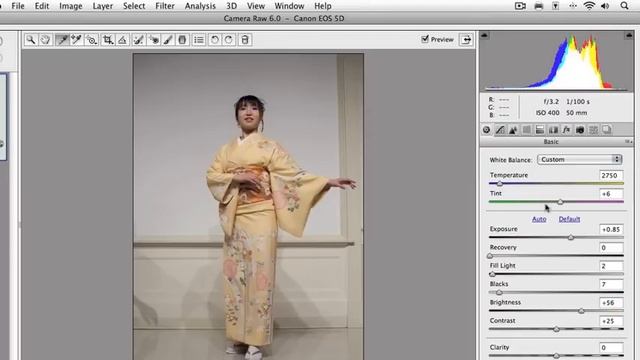Toggle highlight clipping warning on histogram
640x360 pixels.
[628, 36]
